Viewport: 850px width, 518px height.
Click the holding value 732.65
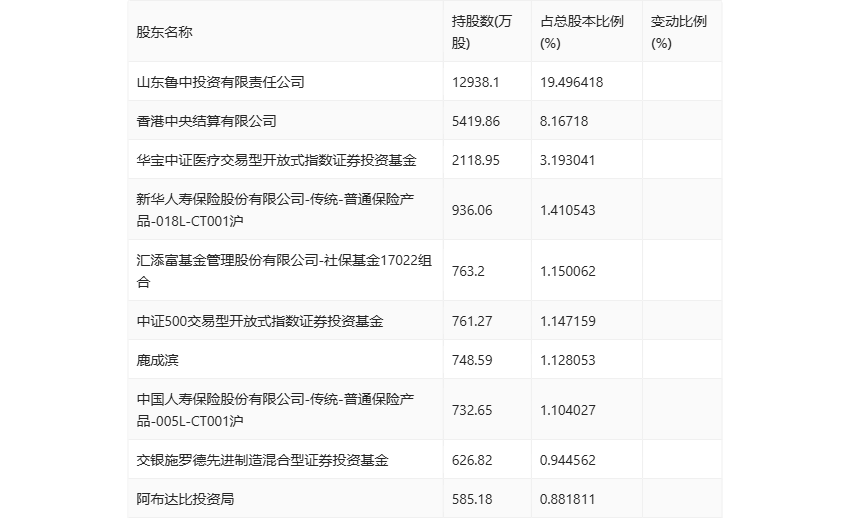tap(472, 410)
